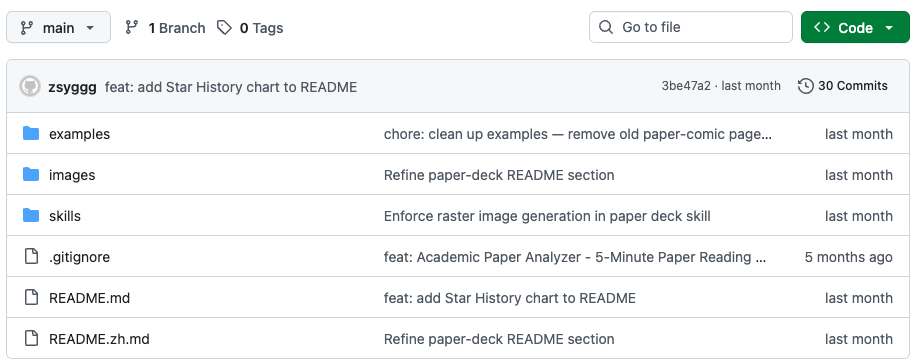Click 'last month' timestamp on README.md row
This screenshot has height=364, width=914.
pyautogui.click(x=859, y=298)
